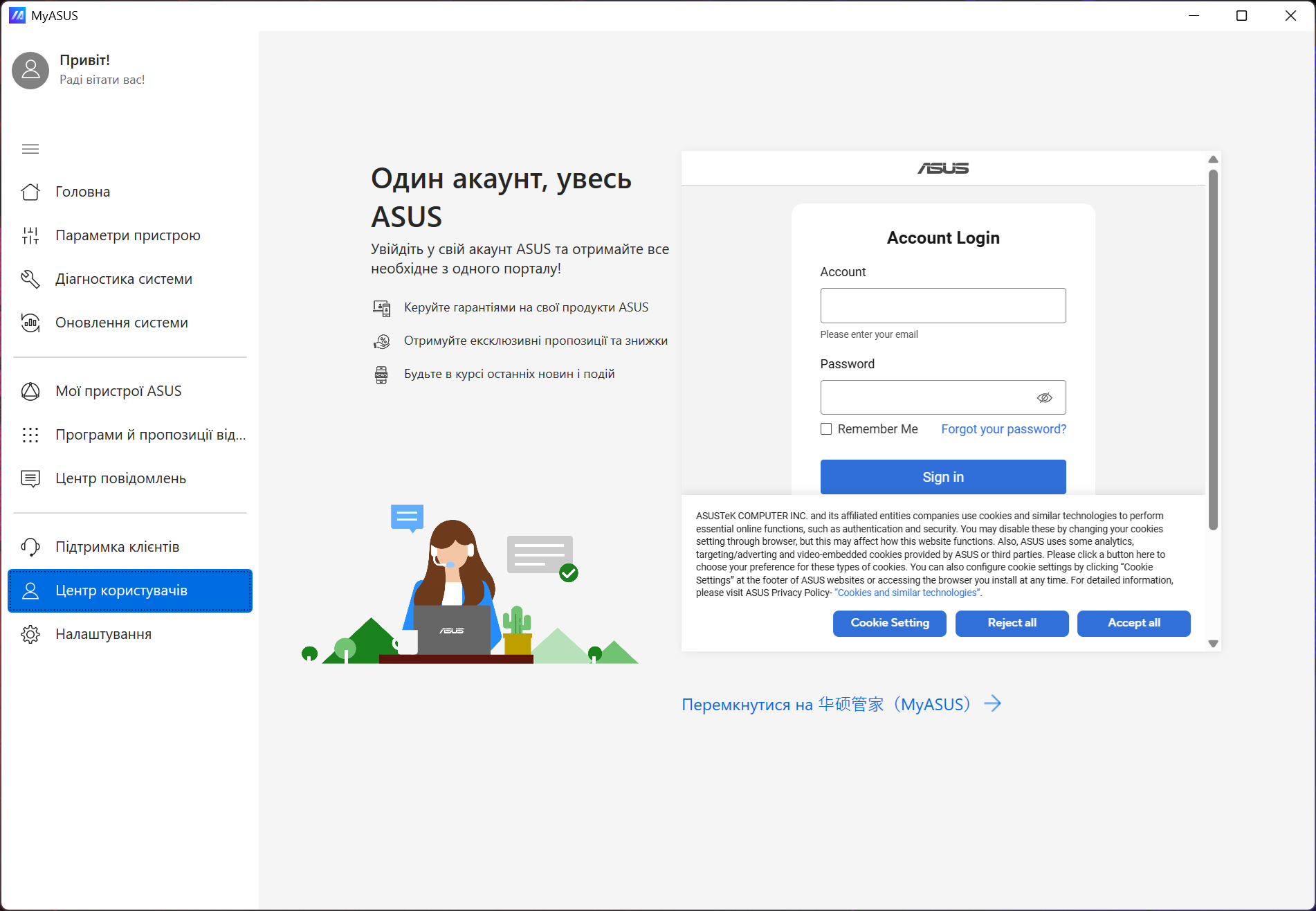Open Cookie Setting button
Screen dimensions: 1316x911
(x=890, y=623)
